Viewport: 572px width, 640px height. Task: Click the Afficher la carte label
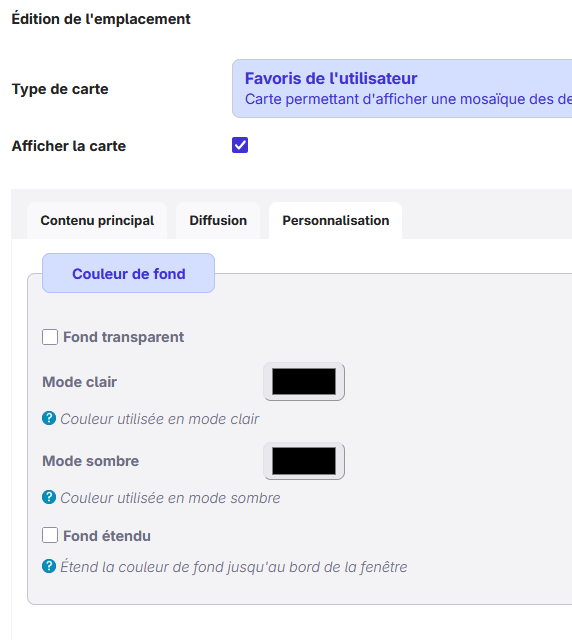[x=69, y=146]
